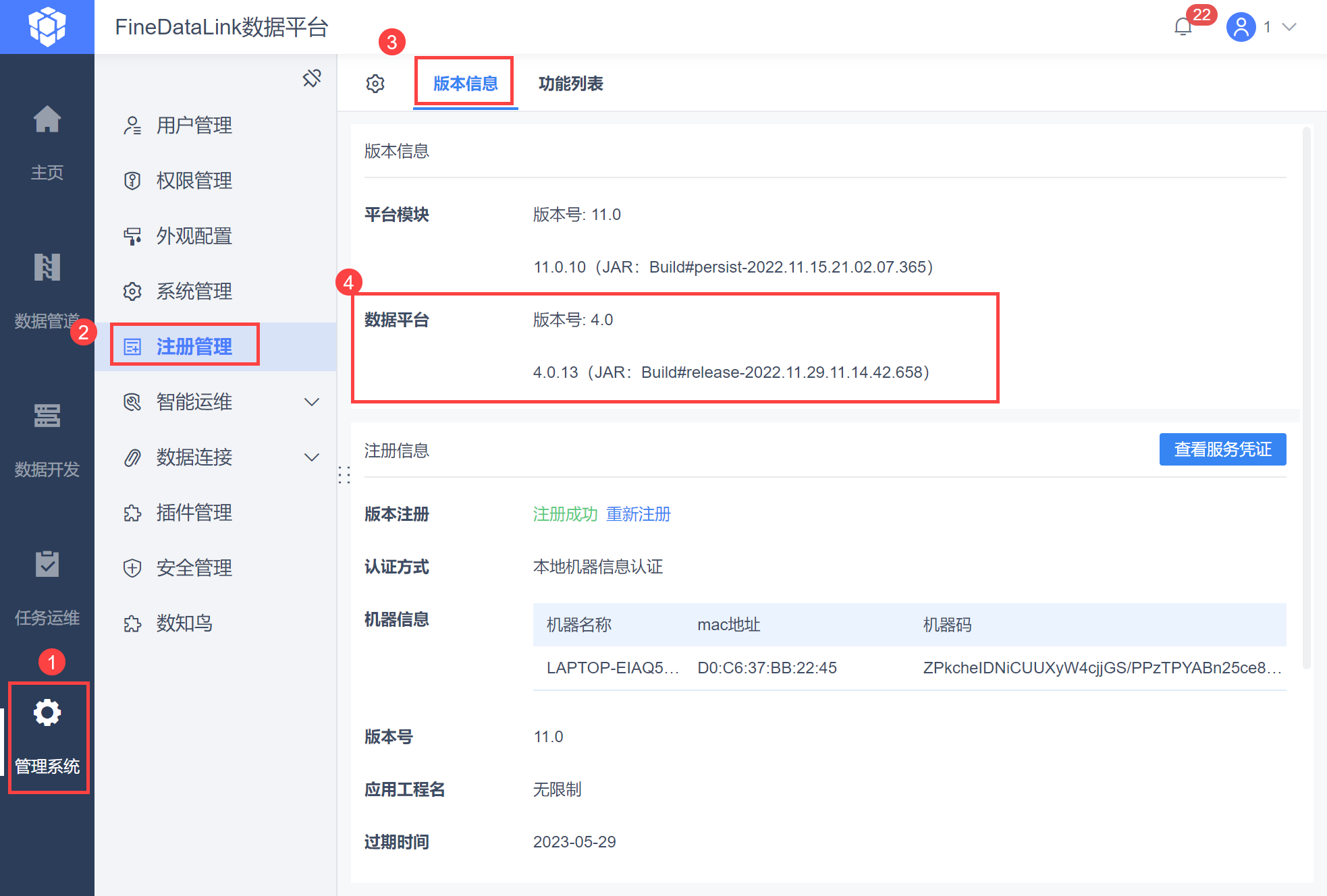Click the user avatar icon

[1241, 27]
